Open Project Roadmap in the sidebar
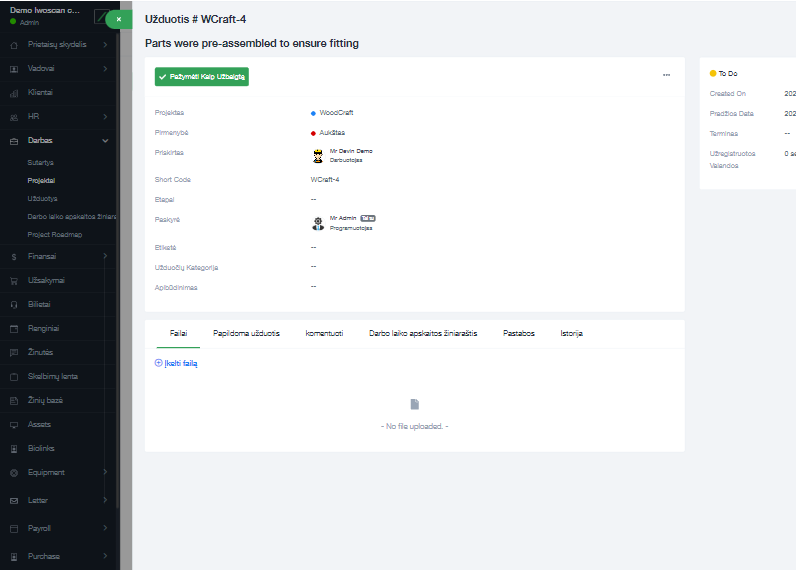796x570 pixels. pyautogui.click(x=55, y=234)
